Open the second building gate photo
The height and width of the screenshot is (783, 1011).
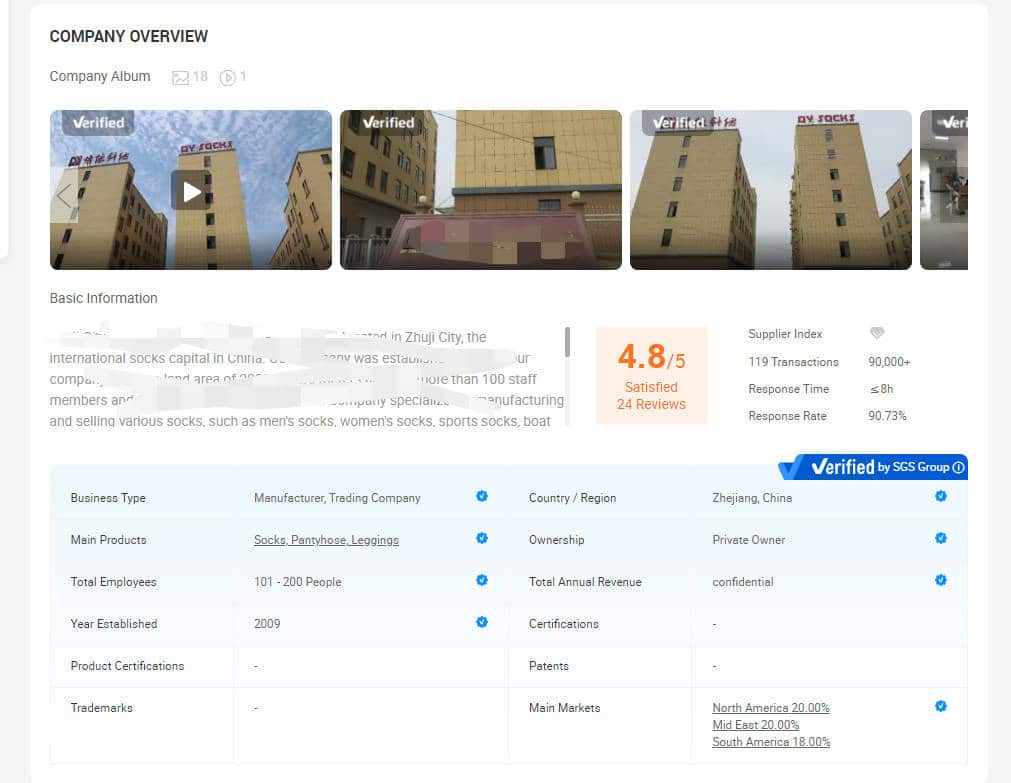(480, 190)
